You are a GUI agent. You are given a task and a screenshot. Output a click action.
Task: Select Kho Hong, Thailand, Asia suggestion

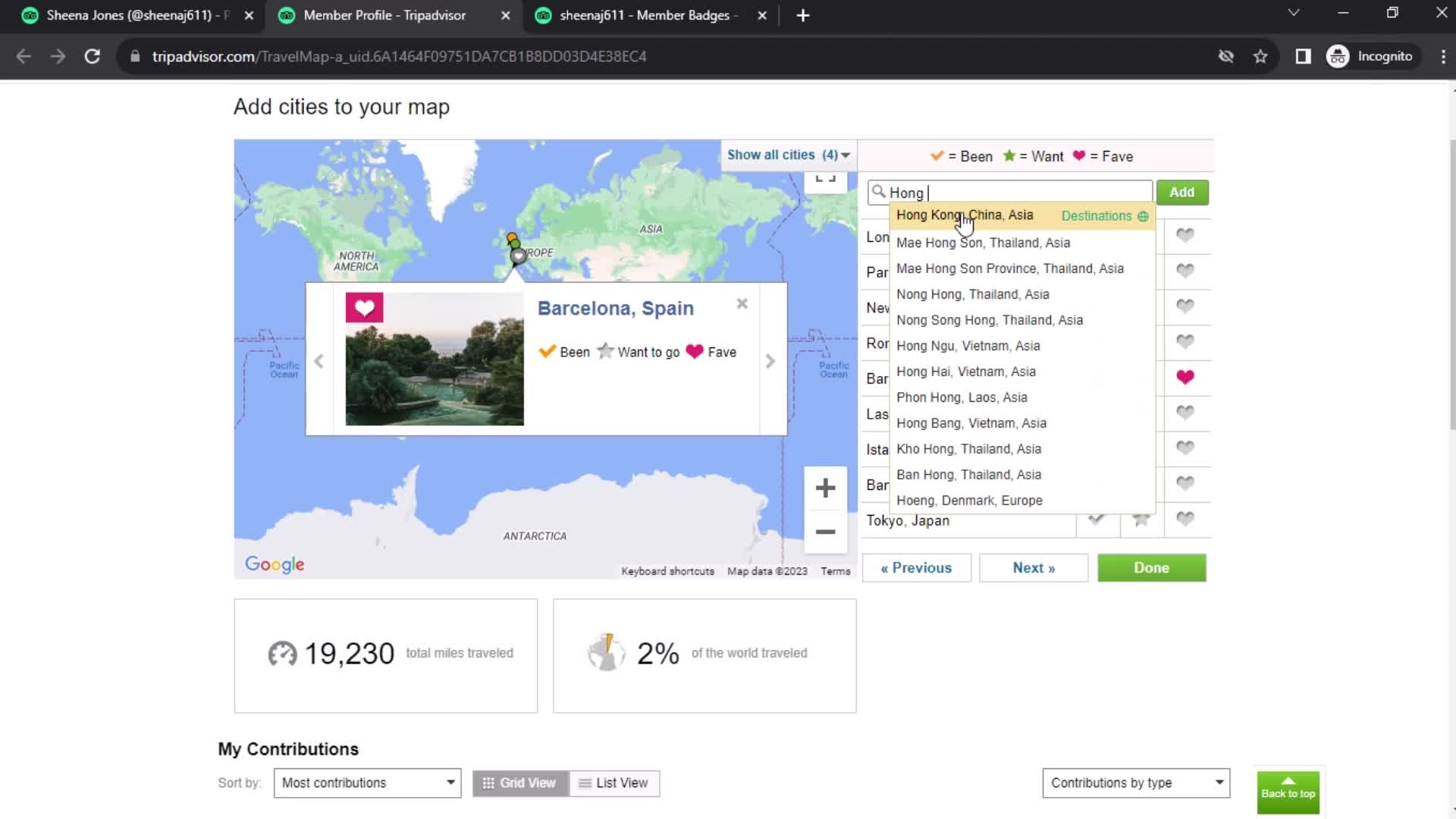click(x=1022, y=449)
